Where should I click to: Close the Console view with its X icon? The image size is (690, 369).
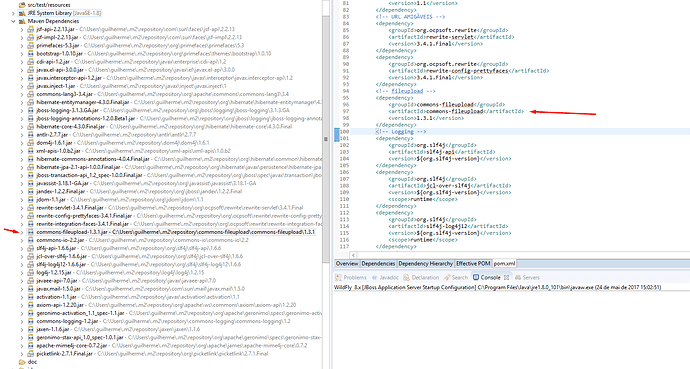506,278
